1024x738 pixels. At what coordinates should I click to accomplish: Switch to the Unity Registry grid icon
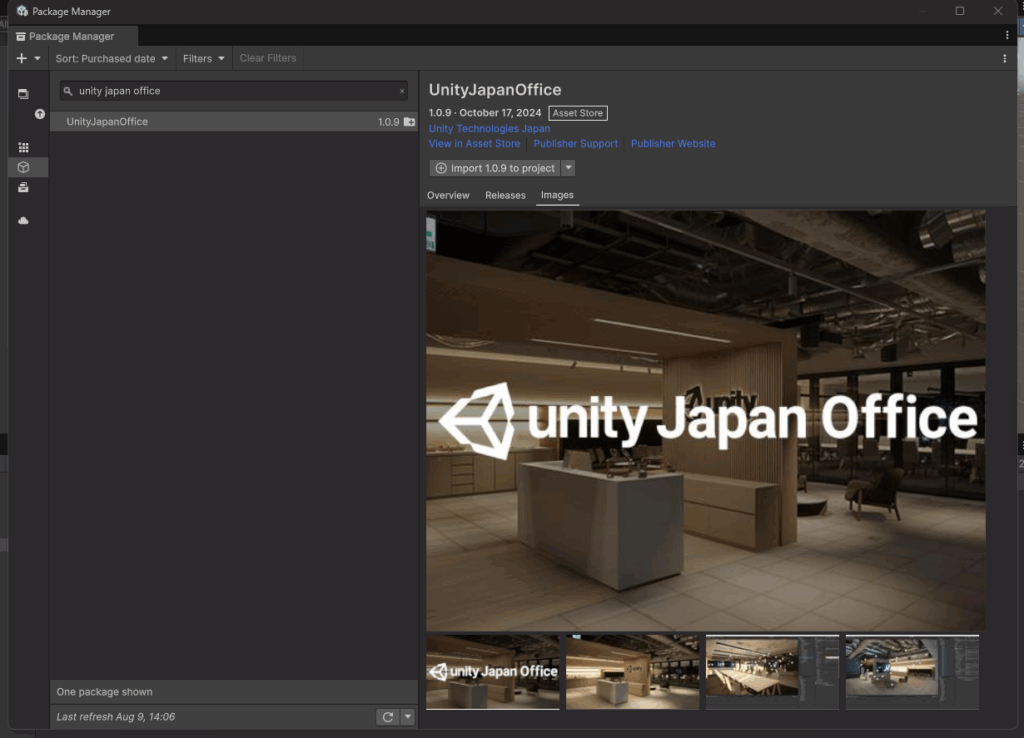coord(24,148)
